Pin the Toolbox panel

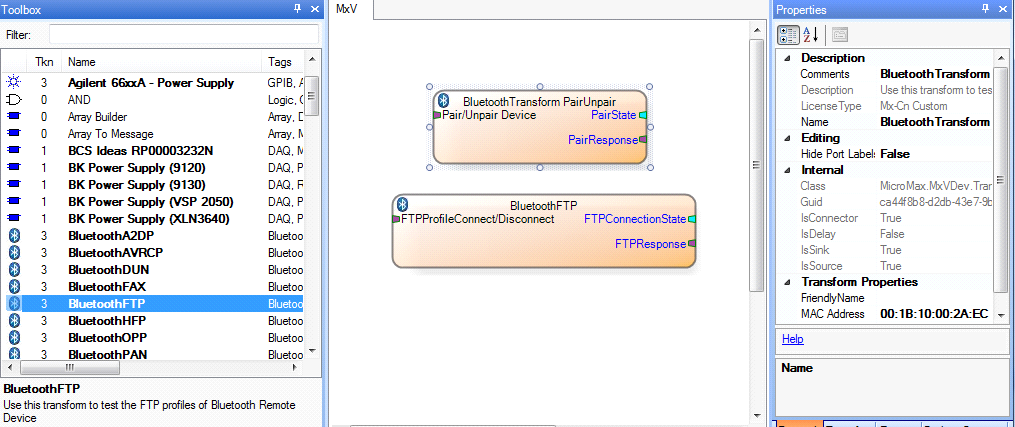click(x=297, y=8)
